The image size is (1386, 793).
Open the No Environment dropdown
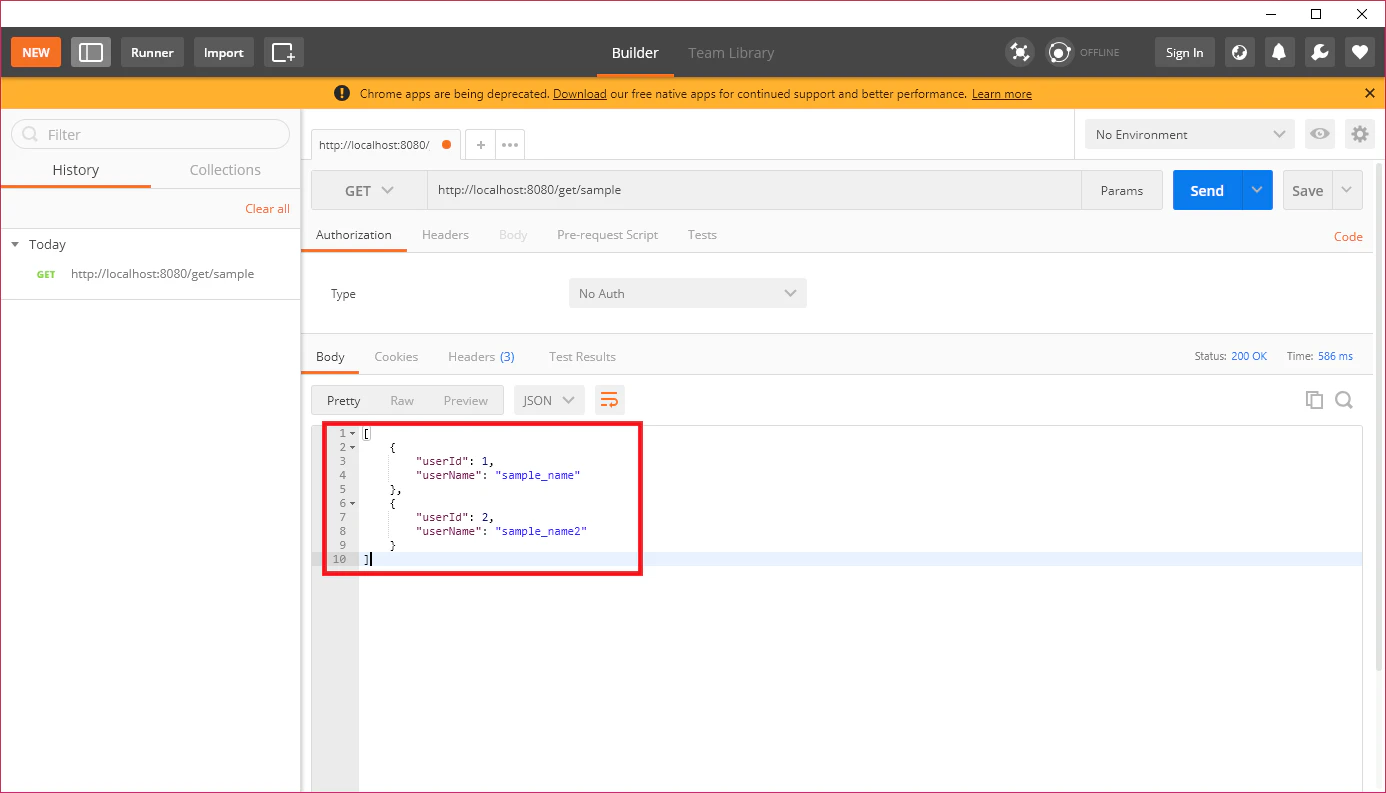click(x=1190, y=134)
